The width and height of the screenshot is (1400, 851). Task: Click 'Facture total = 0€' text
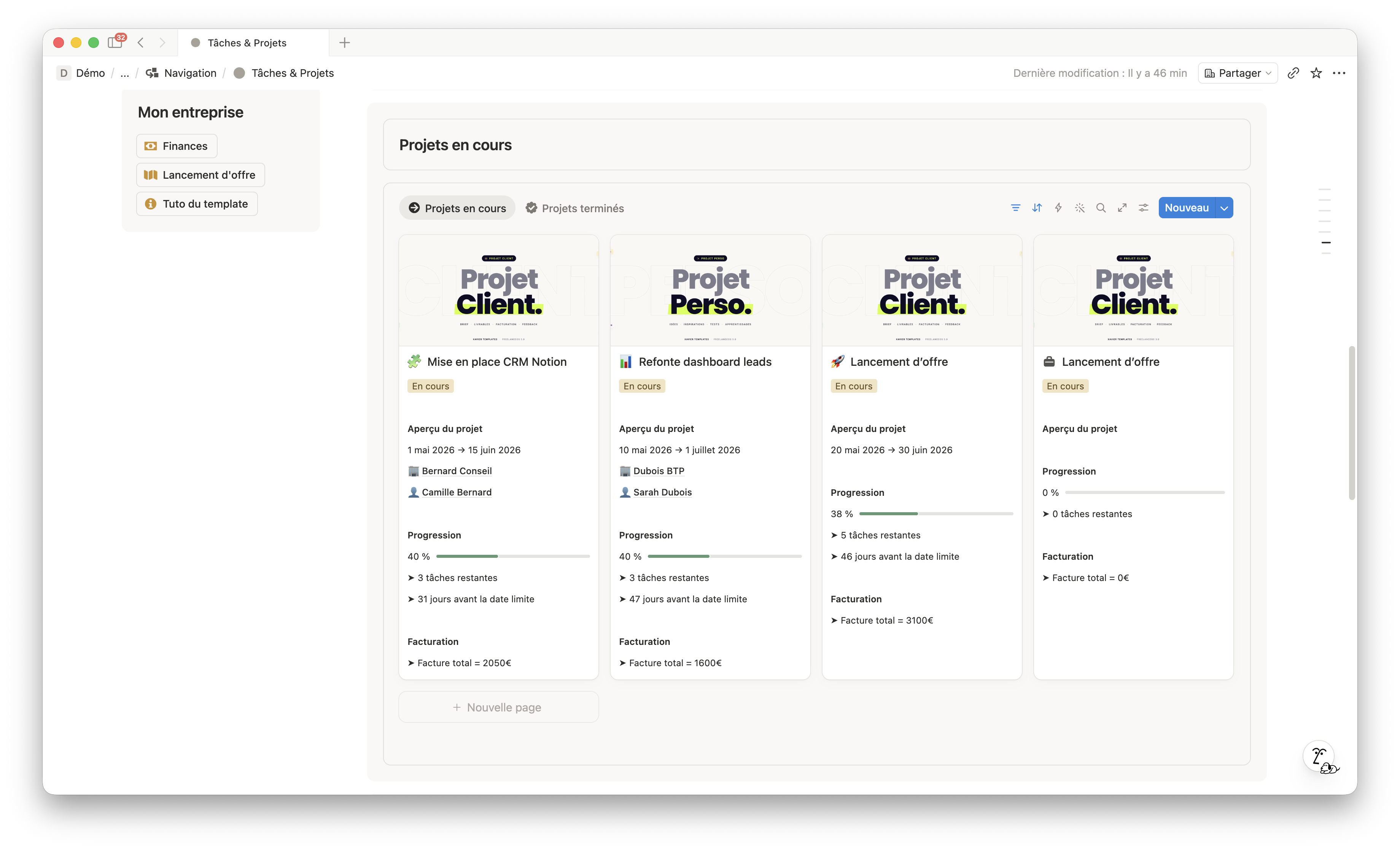[1090, 578]
